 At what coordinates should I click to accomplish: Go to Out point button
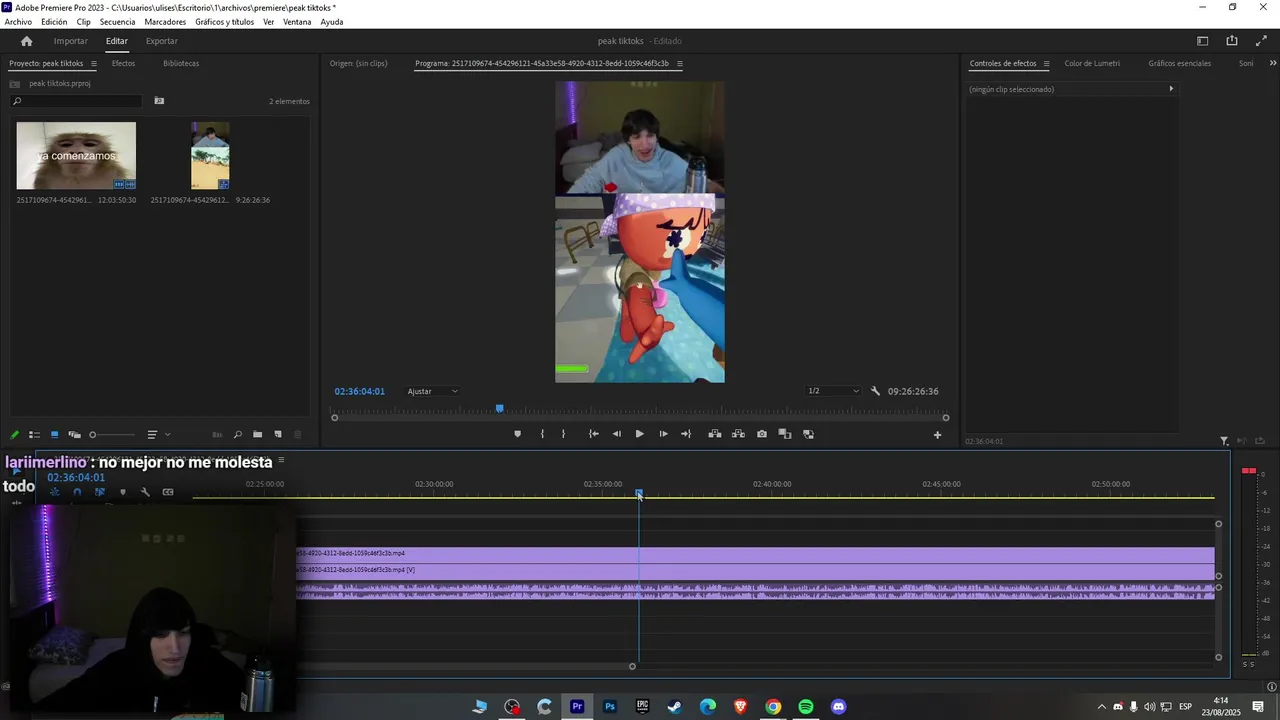coord(686,434)
